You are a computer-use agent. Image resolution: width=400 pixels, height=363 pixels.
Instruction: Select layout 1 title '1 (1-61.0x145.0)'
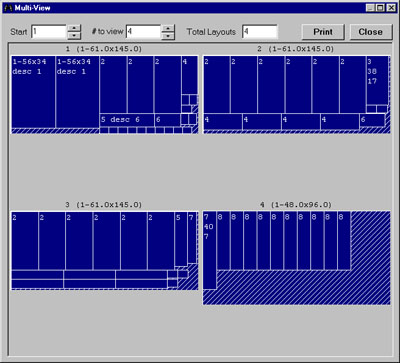click(104, 49)
